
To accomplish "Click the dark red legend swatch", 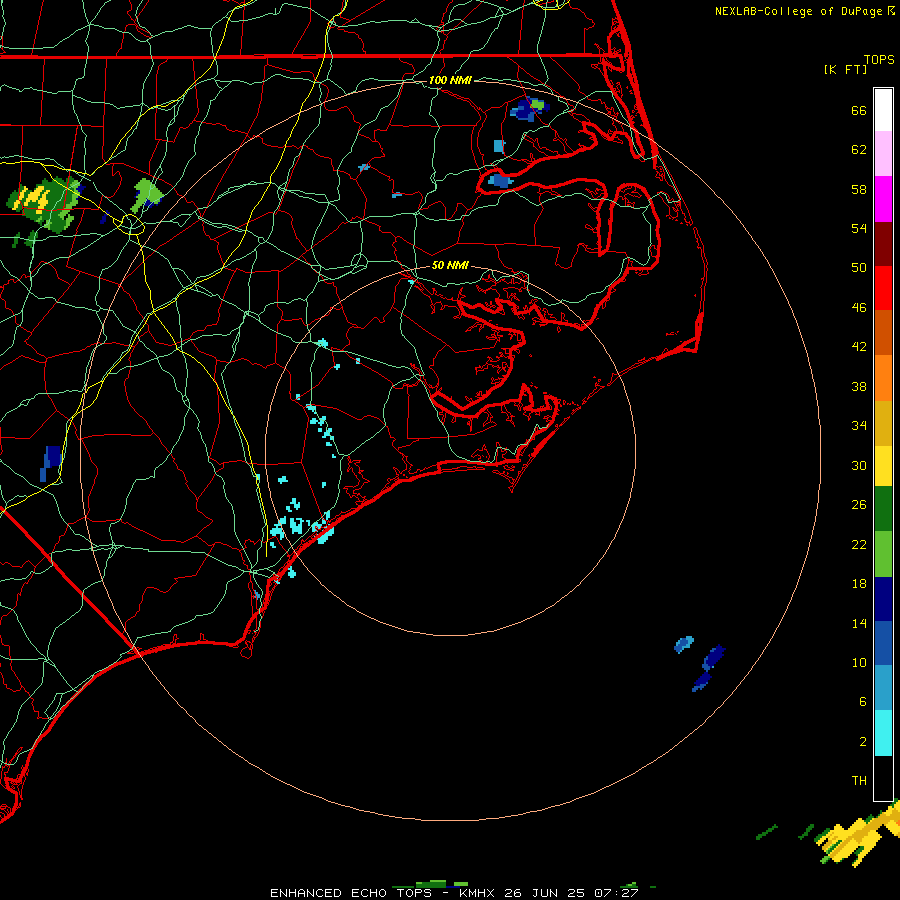I will pos(883,244).
